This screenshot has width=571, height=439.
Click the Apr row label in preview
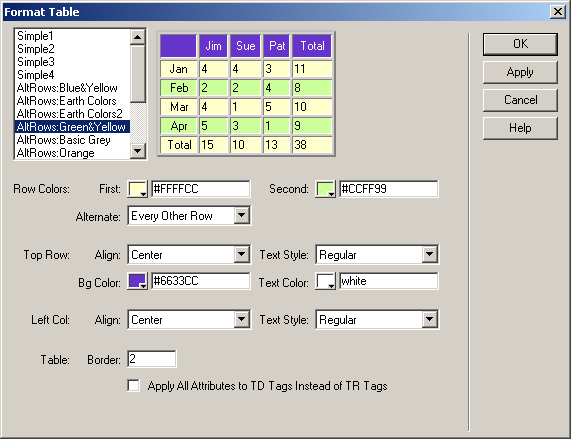point(178,126)
